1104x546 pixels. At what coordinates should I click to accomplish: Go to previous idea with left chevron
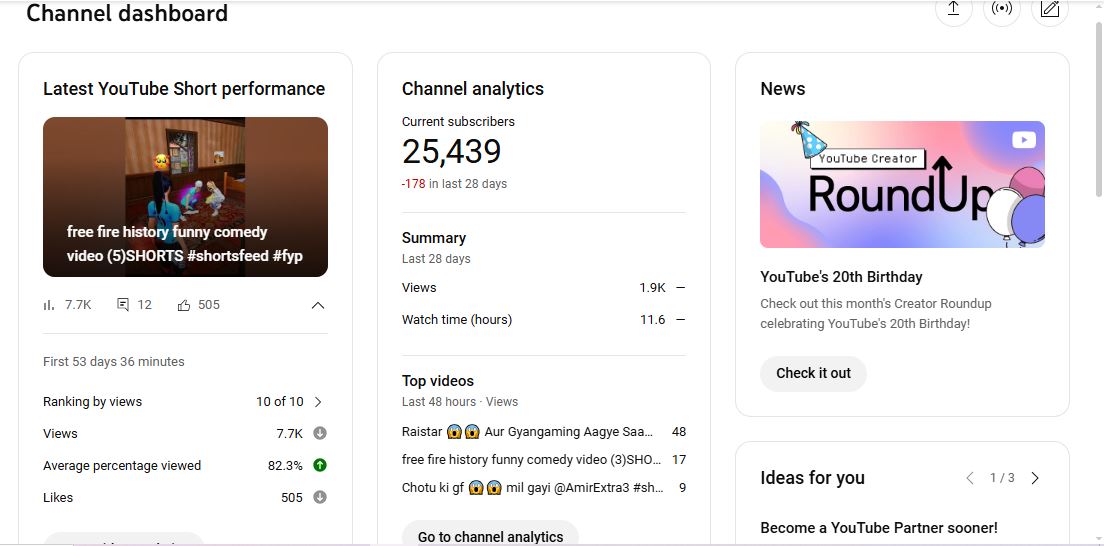(x=970, y=478)
